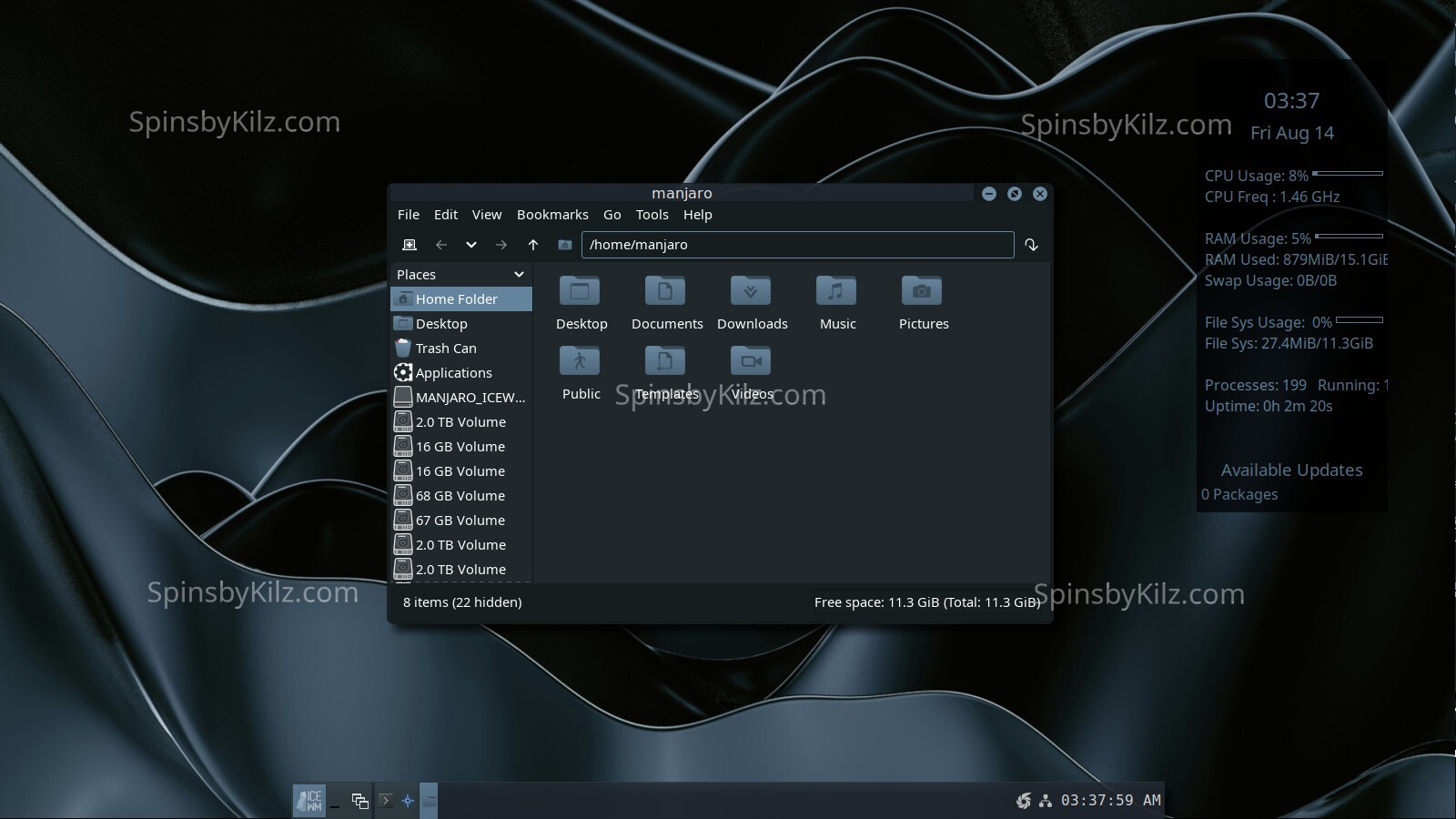Launch the terminal from taskbar
Image resolution: width=1456 pixels, height=819 pixels.
coord(386,801)
